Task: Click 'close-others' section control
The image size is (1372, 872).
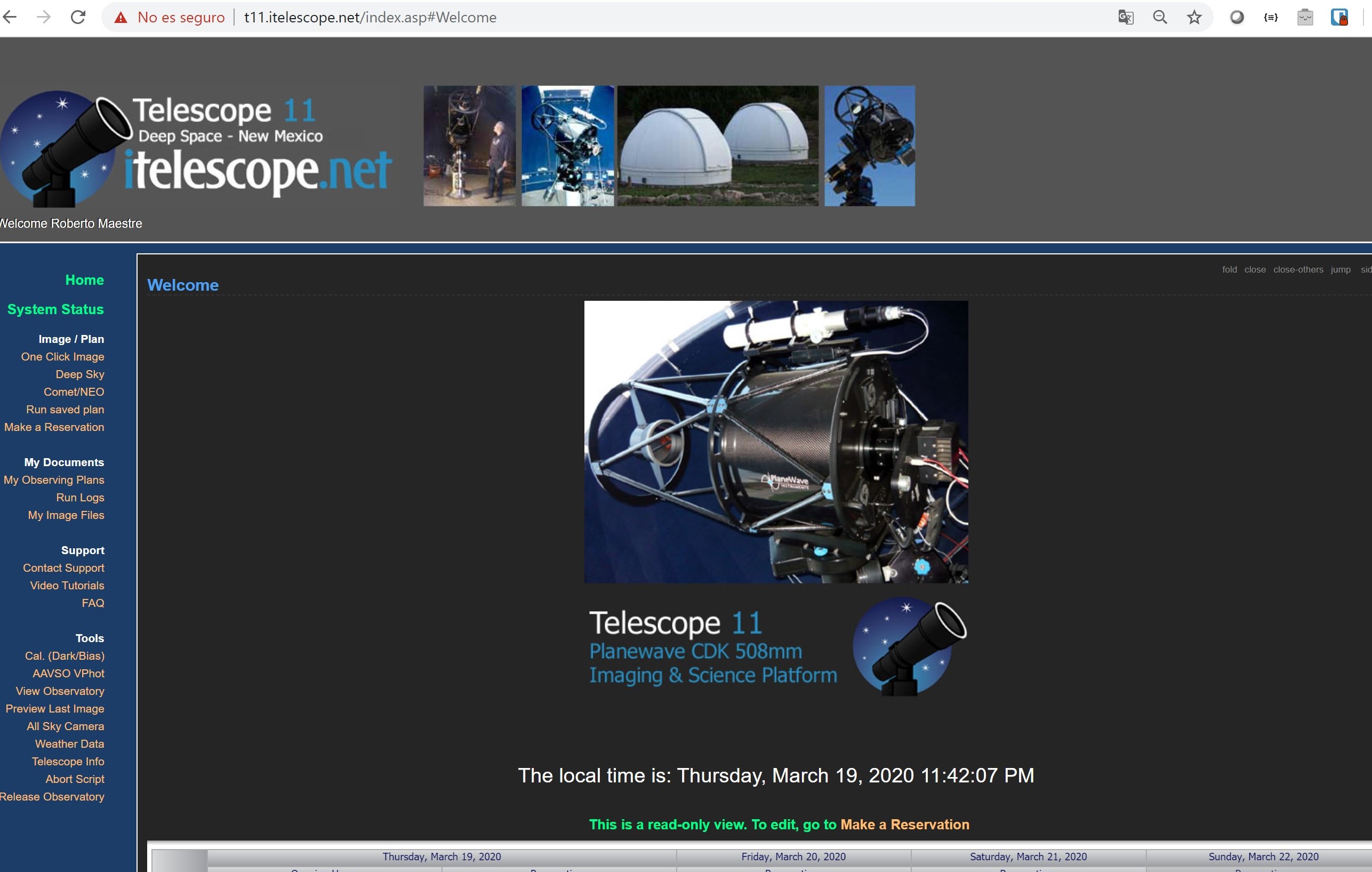Action: pos(1298,269)
